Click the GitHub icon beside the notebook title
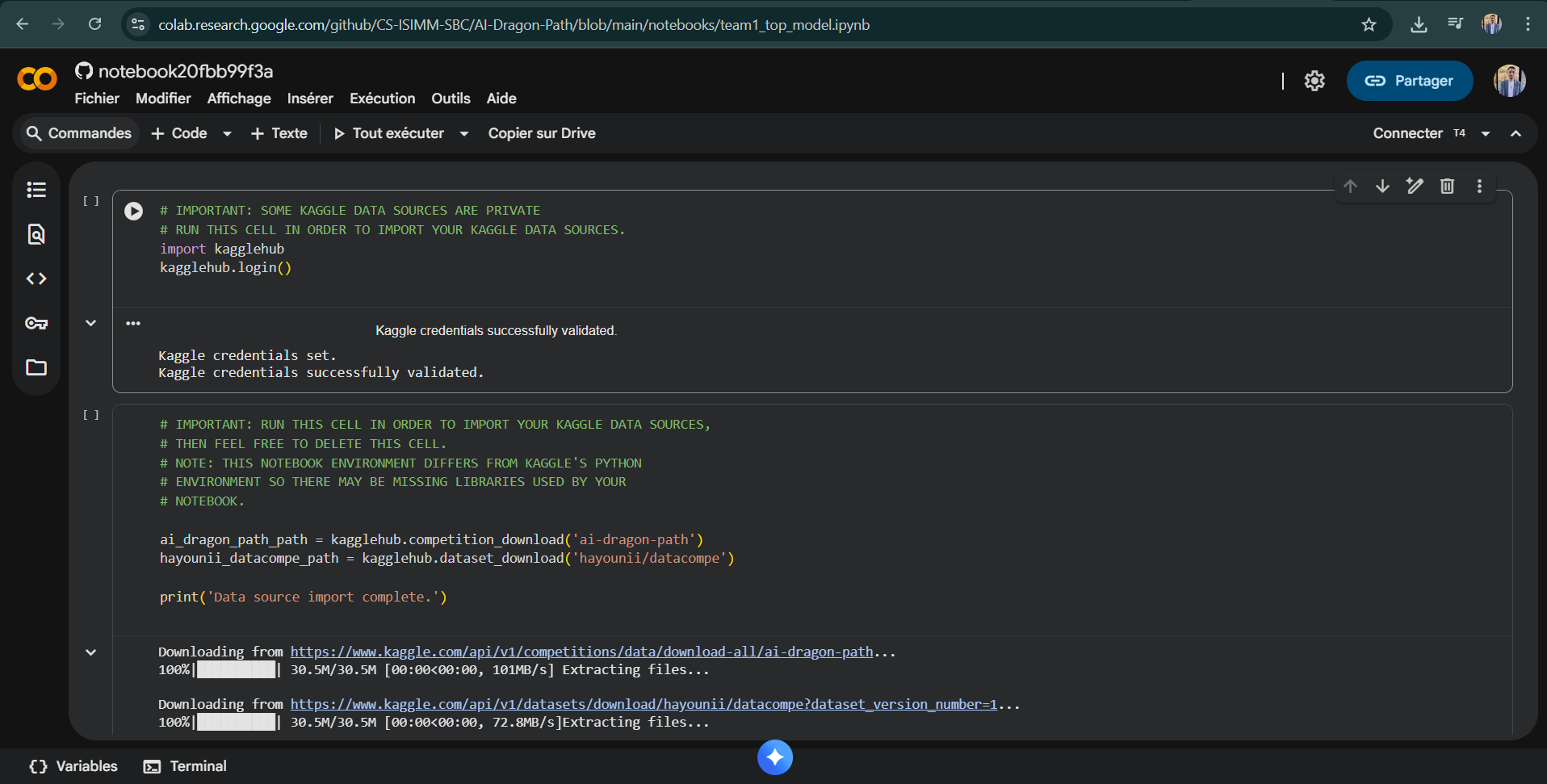The height and width of the screenshot is (784, 1547). 84,71
